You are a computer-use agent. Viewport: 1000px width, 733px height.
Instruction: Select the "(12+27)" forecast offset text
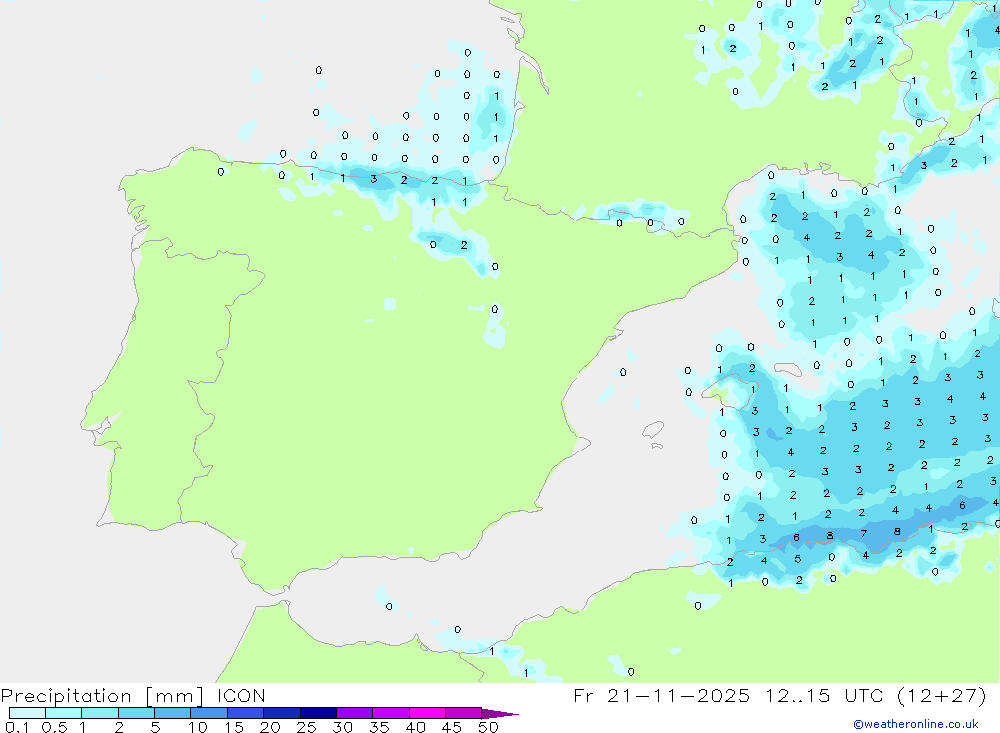click(x=941, y=695)
